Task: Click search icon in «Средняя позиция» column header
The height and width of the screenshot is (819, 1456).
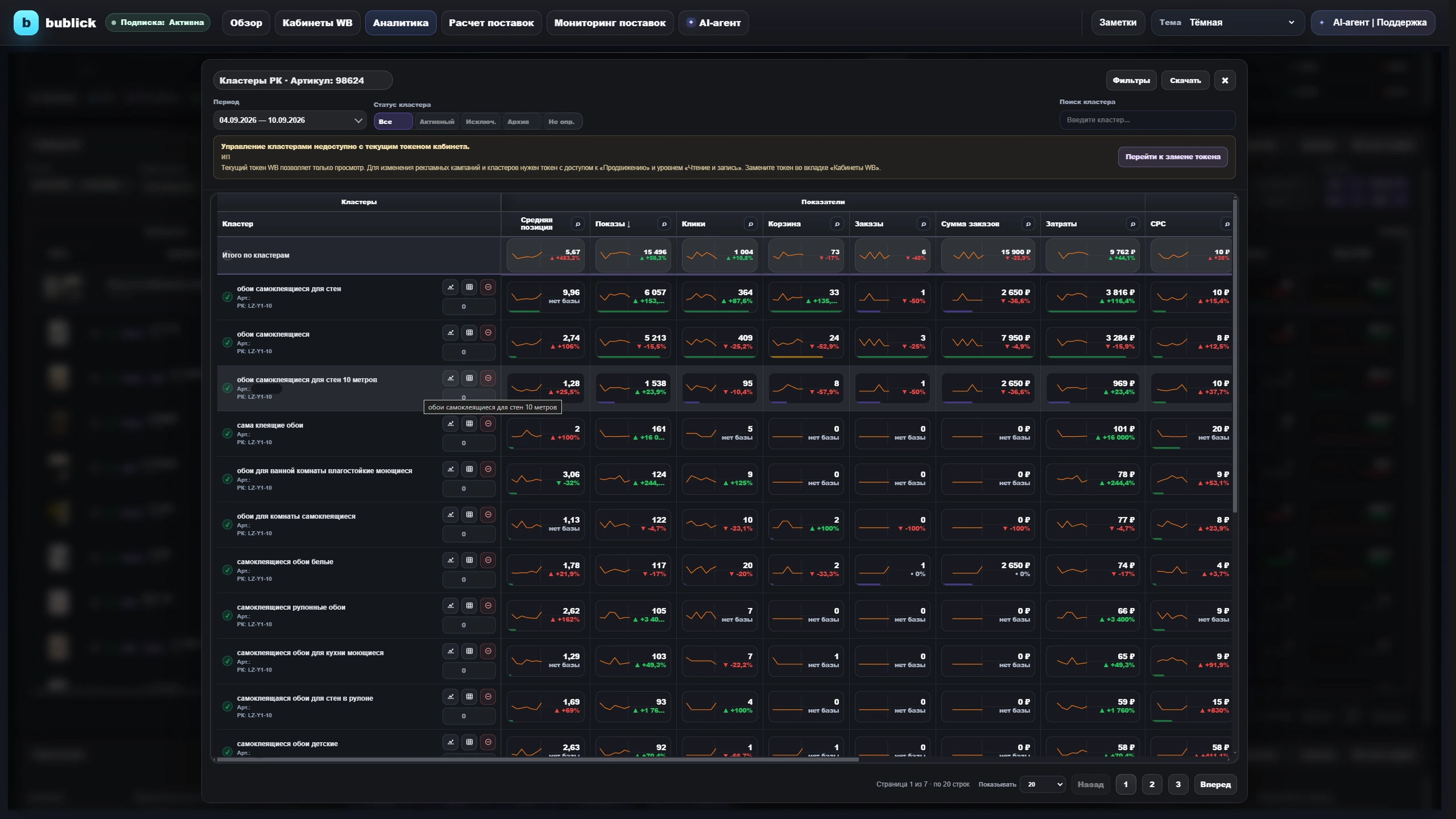Action: pyautogui.click(x=577, y=224)
